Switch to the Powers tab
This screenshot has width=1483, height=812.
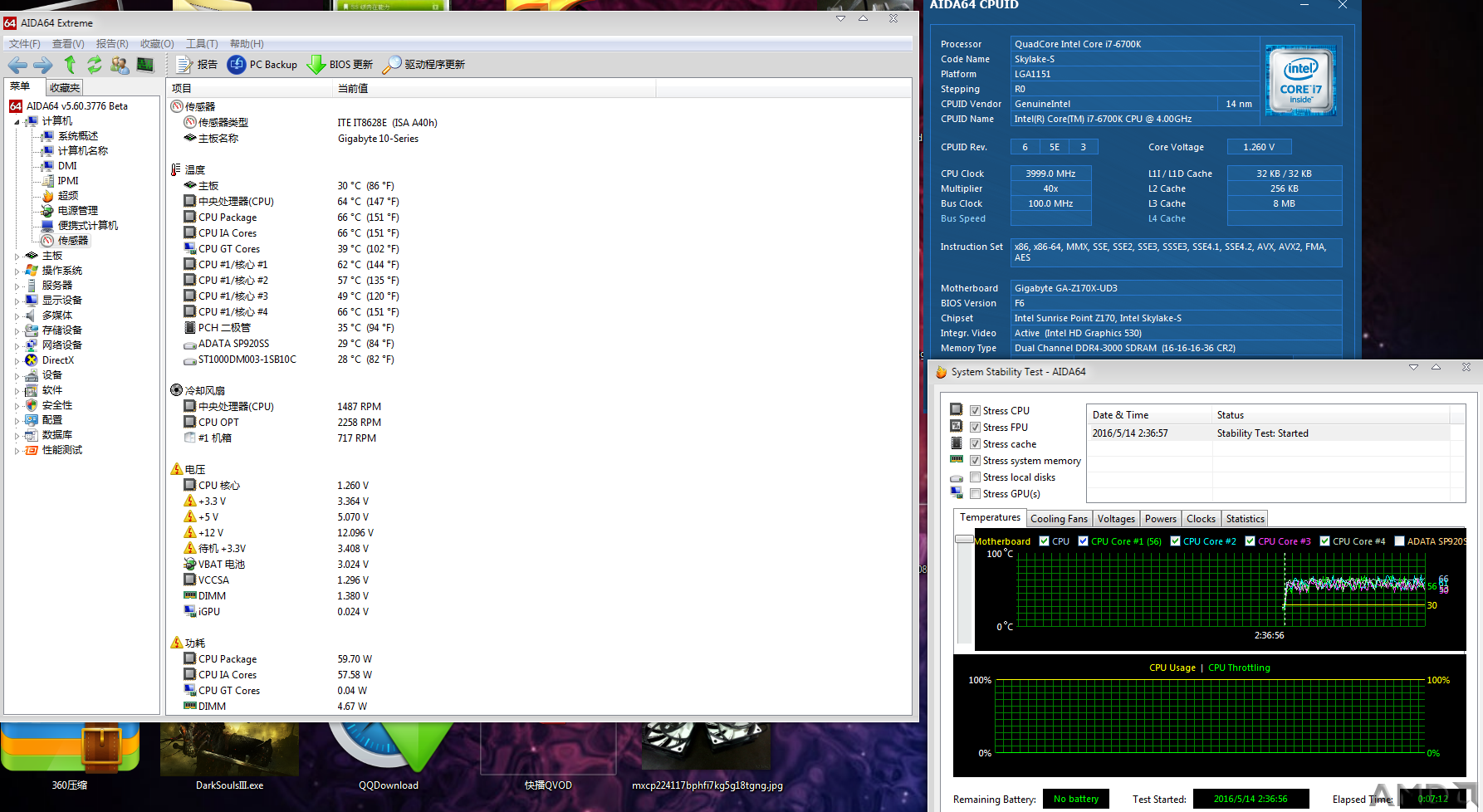pyautogui.click(x=1161, y=519)
